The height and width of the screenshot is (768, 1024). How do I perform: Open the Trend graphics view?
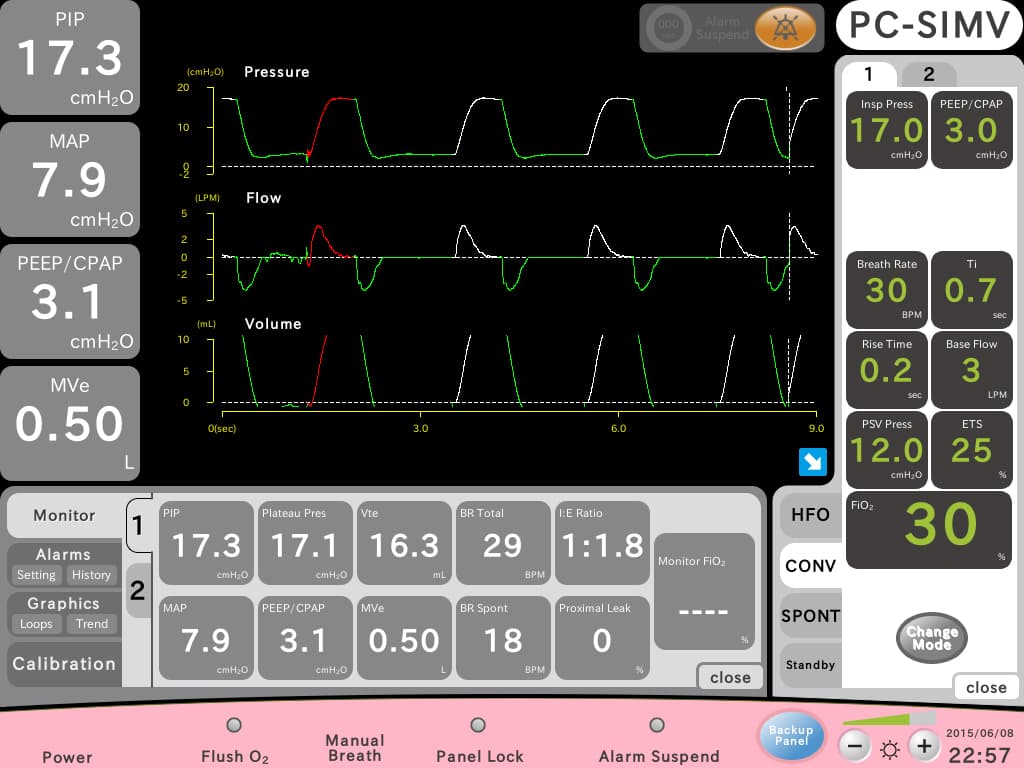click(91, 624)
